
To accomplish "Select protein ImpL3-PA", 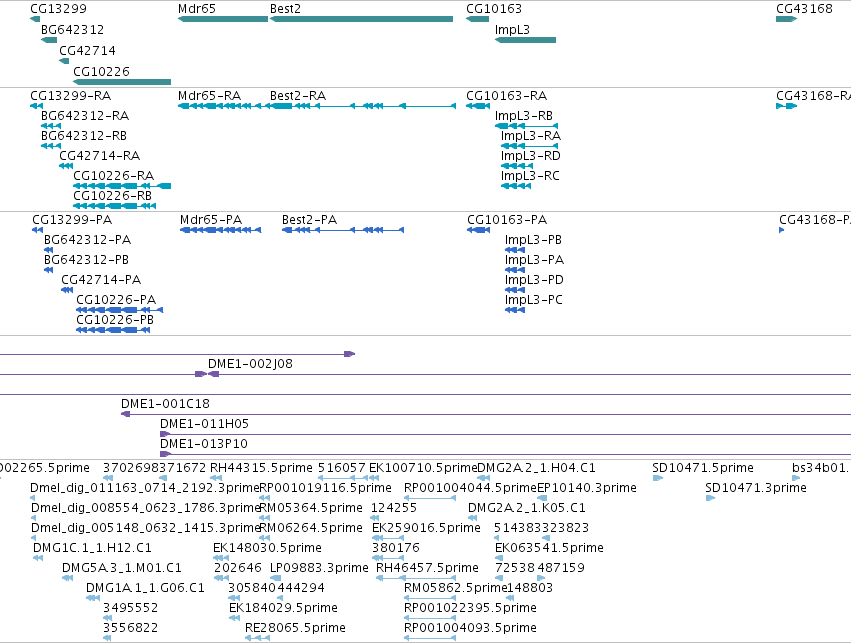I will click(515, 270).
